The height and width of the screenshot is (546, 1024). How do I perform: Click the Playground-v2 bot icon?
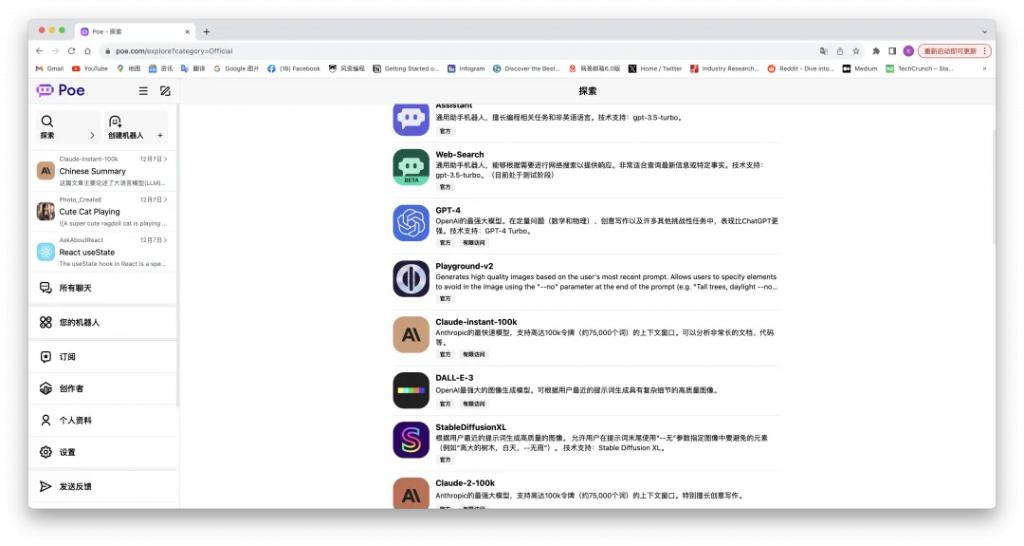point(411,278)
